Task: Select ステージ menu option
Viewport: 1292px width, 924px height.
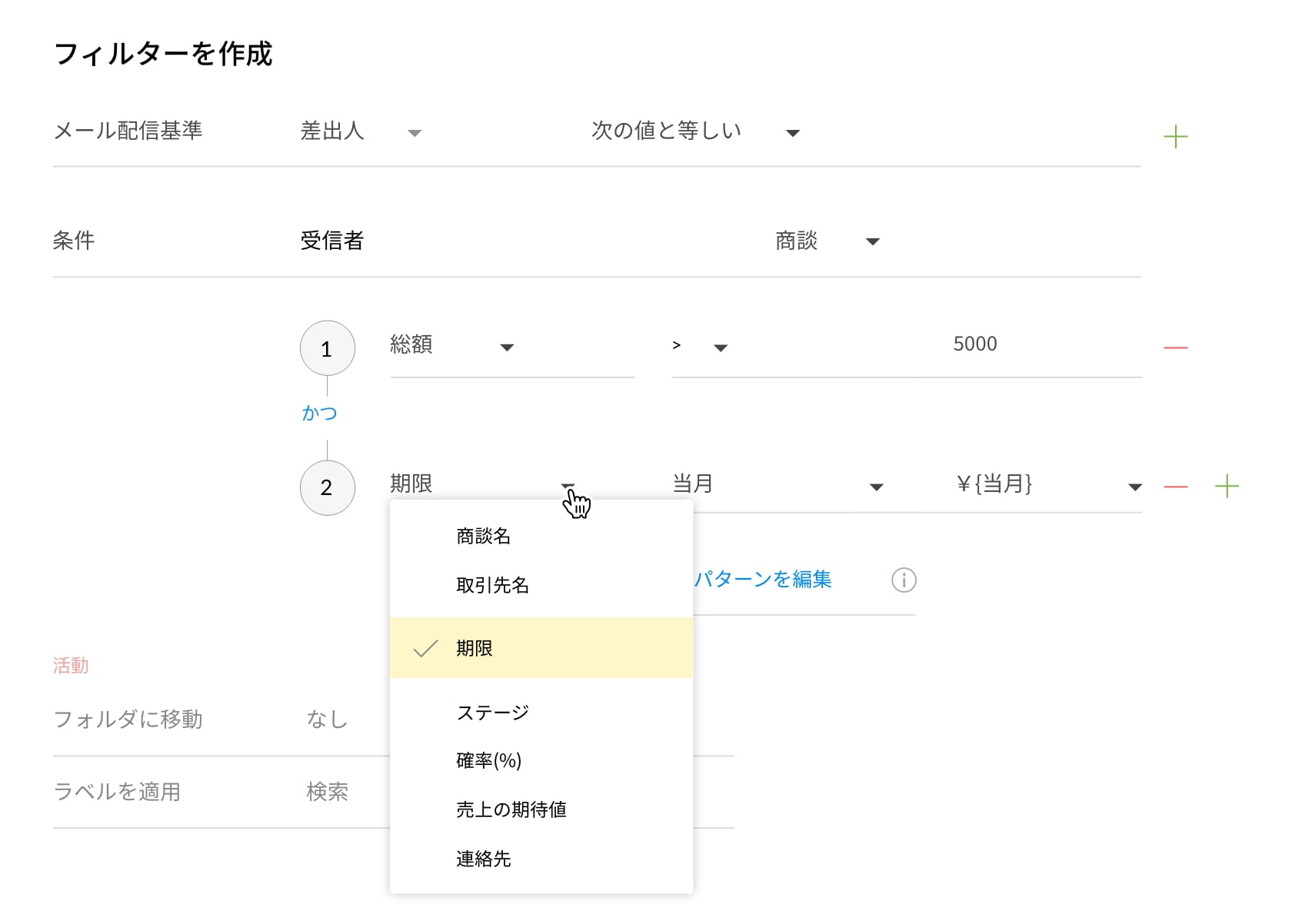Action: pos(492,713)
